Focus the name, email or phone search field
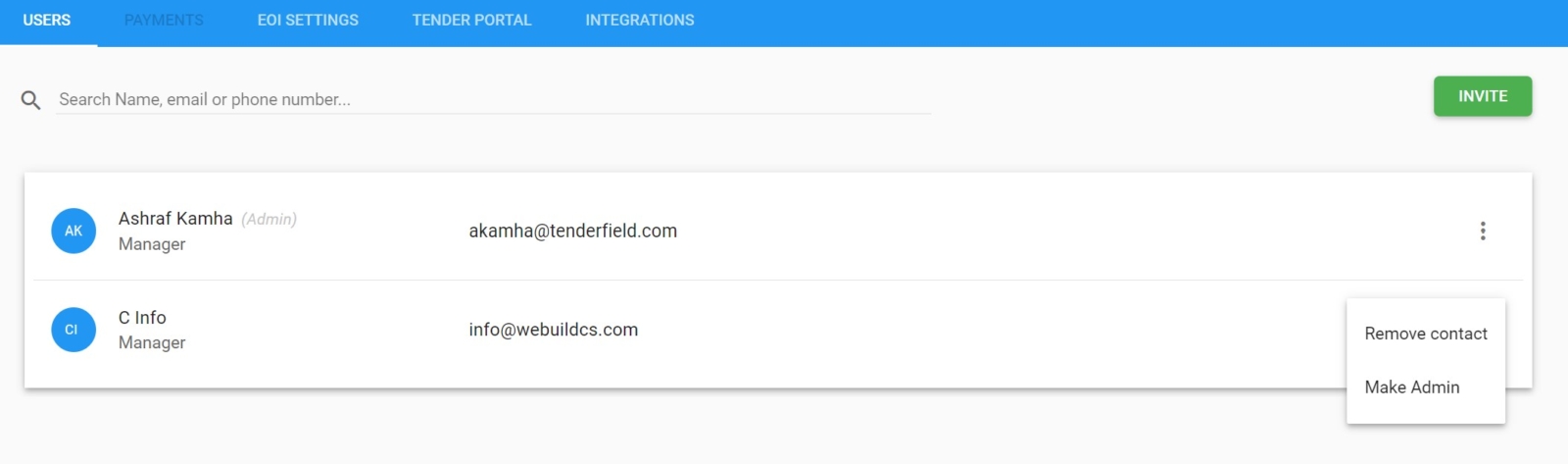The width and height of the screenshot is (1568, 464). tap(493, 99)
